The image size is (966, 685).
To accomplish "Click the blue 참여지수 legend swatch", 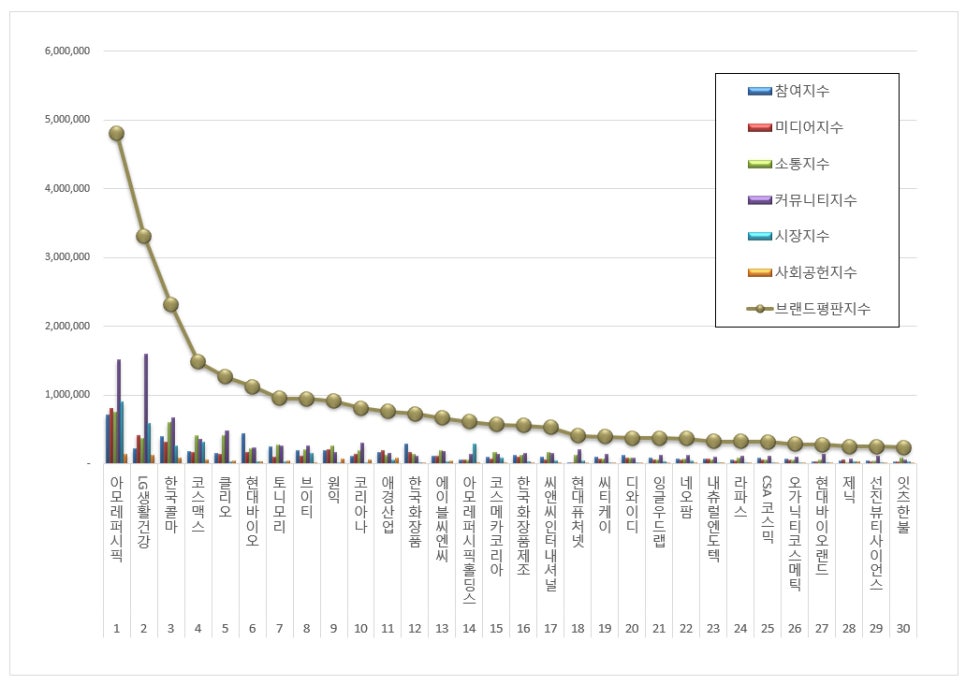I will pos(760,91).
